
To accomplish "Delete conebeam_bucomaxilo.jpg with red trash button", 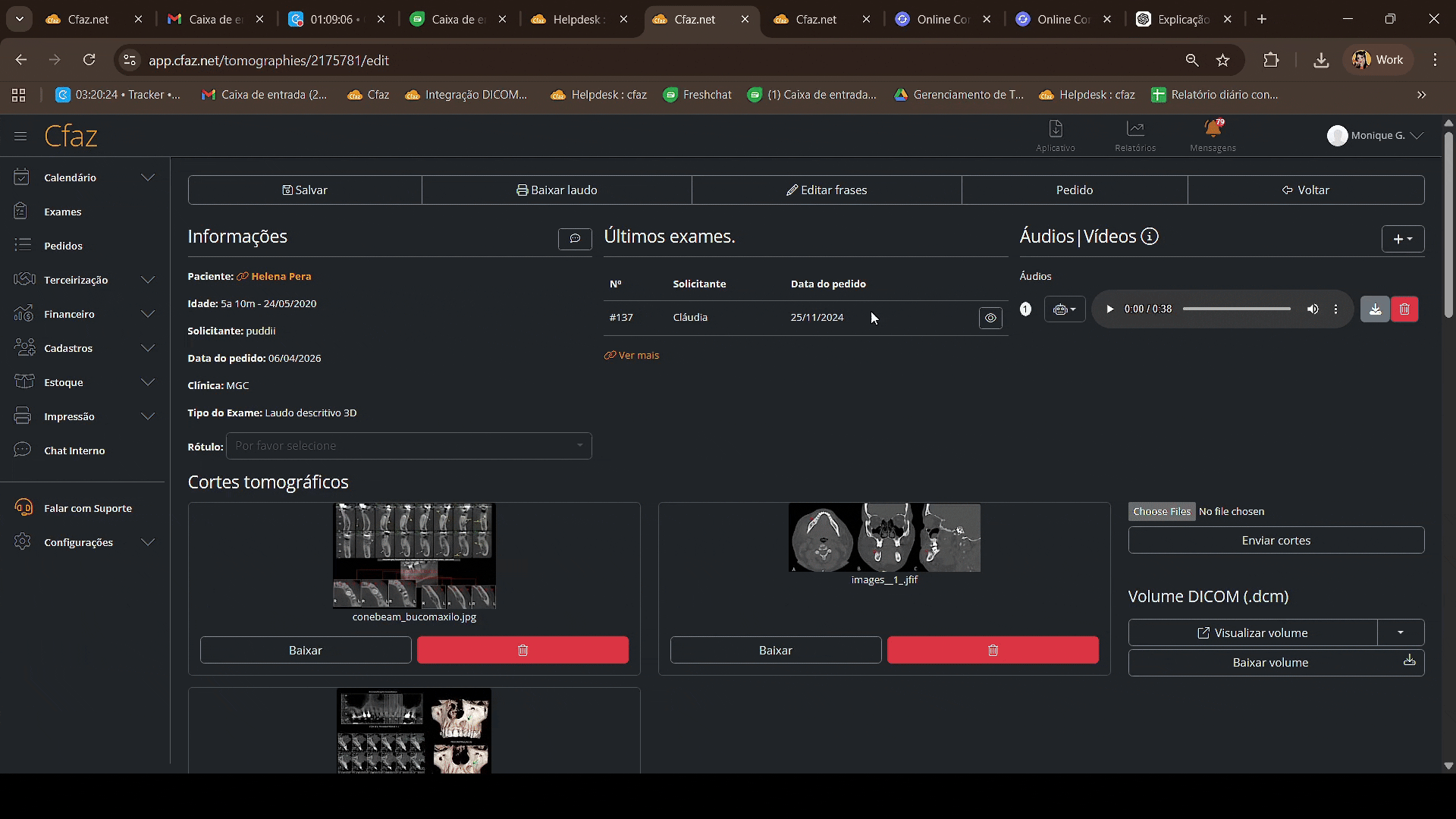I will click(522, 651).
